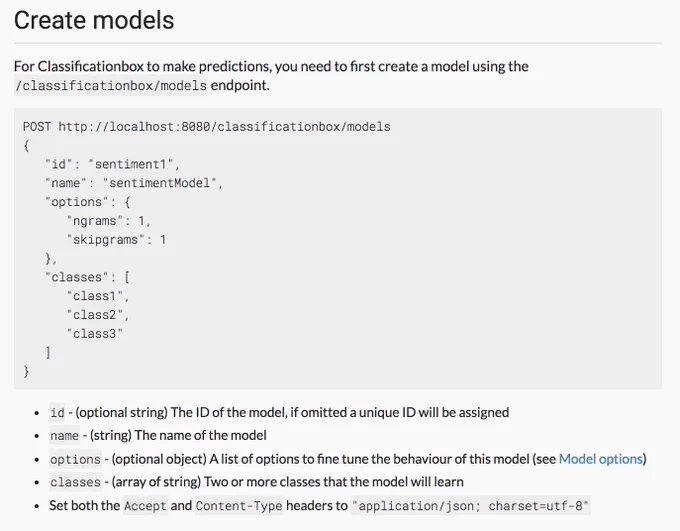Open the Model options link

pos(601,459)
